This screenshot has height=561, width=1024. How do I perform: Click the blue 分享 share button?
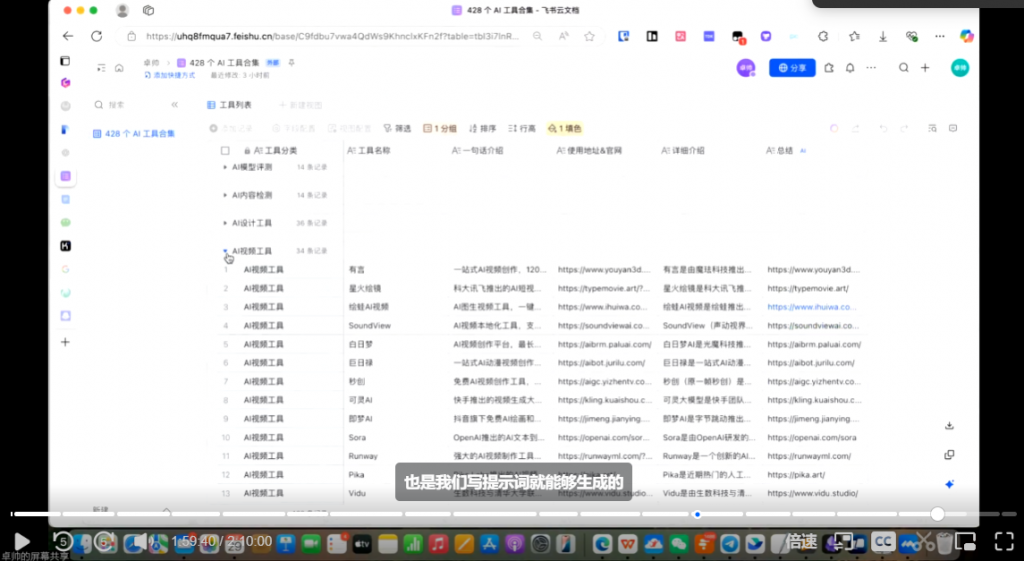pyautogui.click(x=792, y=68)
